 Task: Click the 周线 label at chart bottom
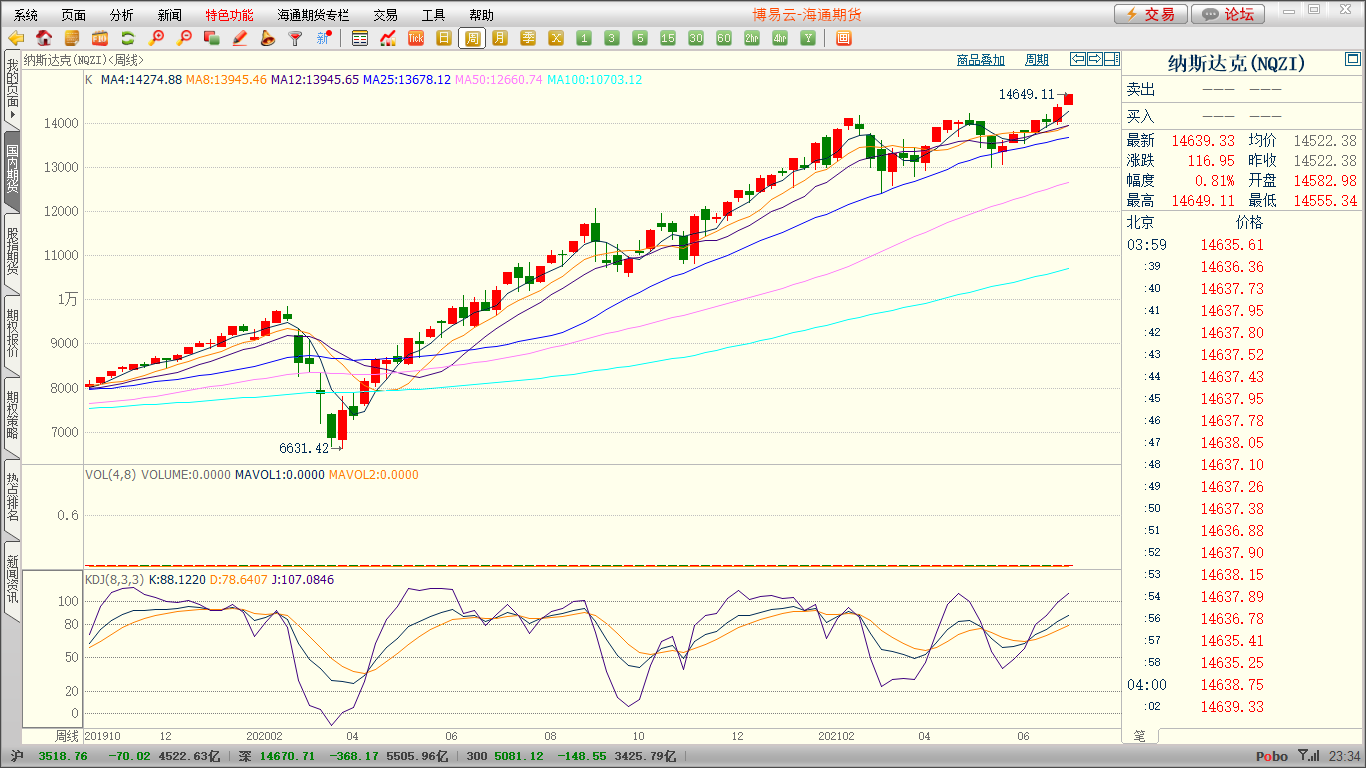(x=66, y=736)
